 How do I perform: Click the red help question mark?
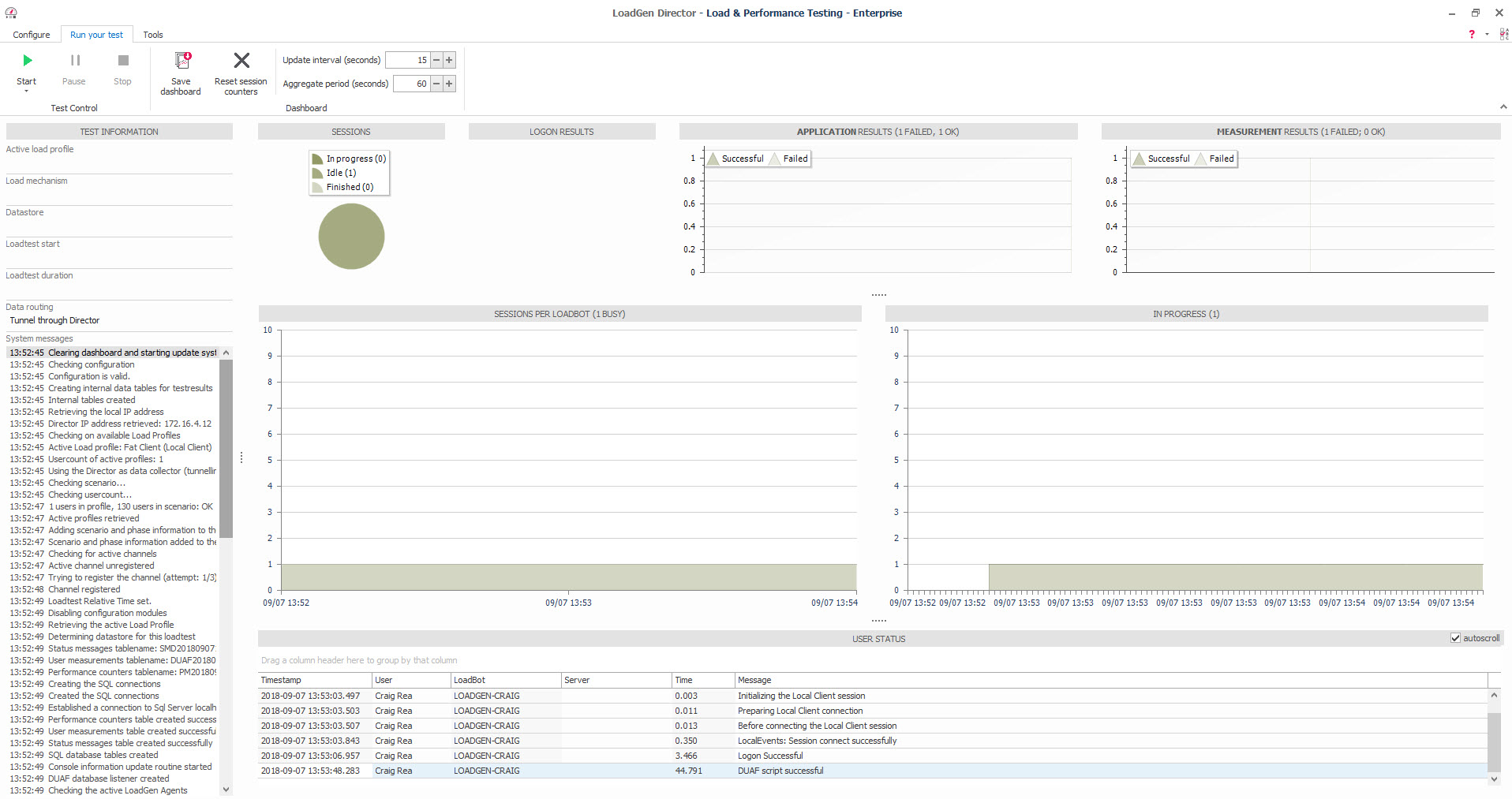tap(1471, 34)
